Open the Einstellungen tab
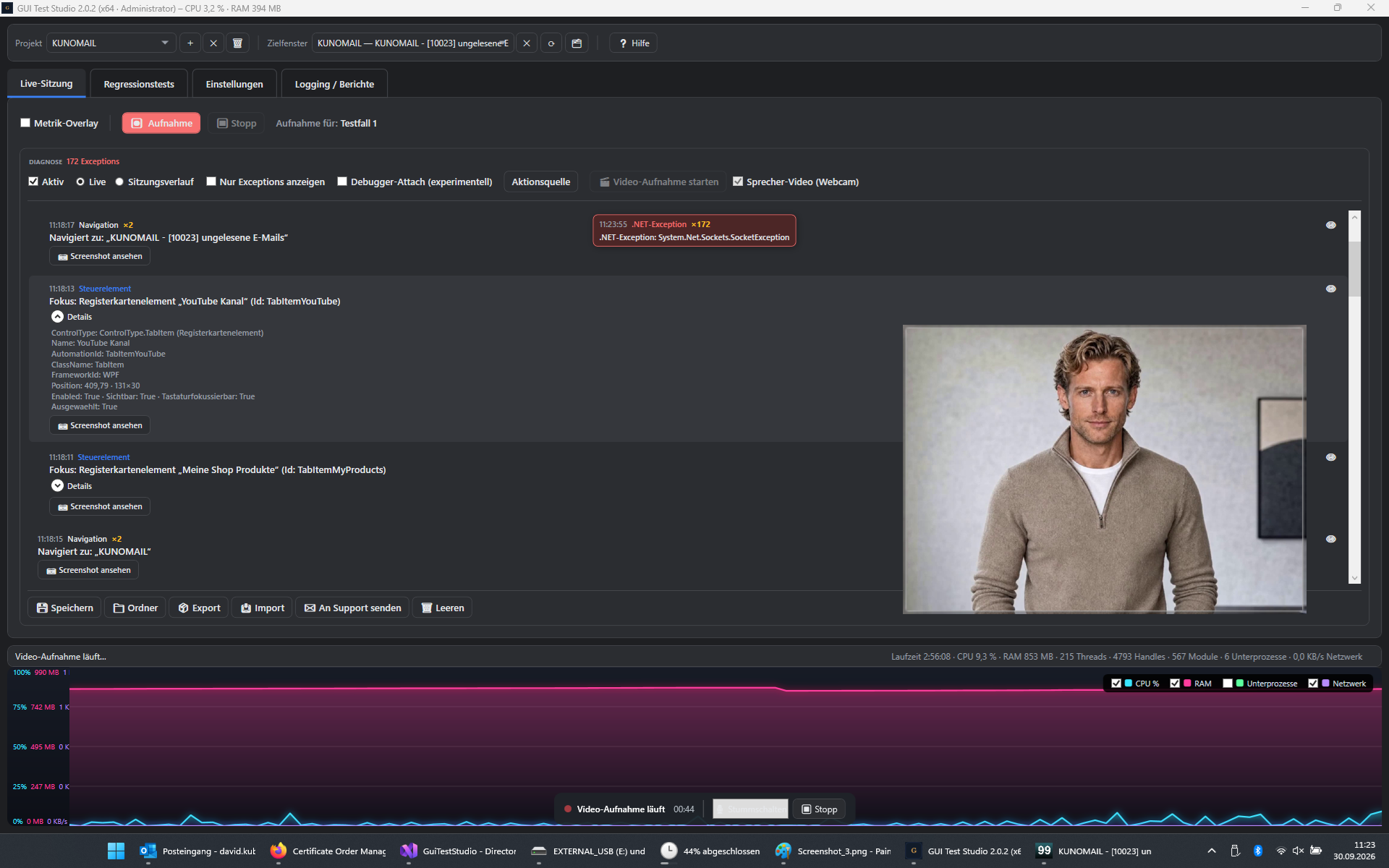1389x868 pixels. tap(234, 84)
